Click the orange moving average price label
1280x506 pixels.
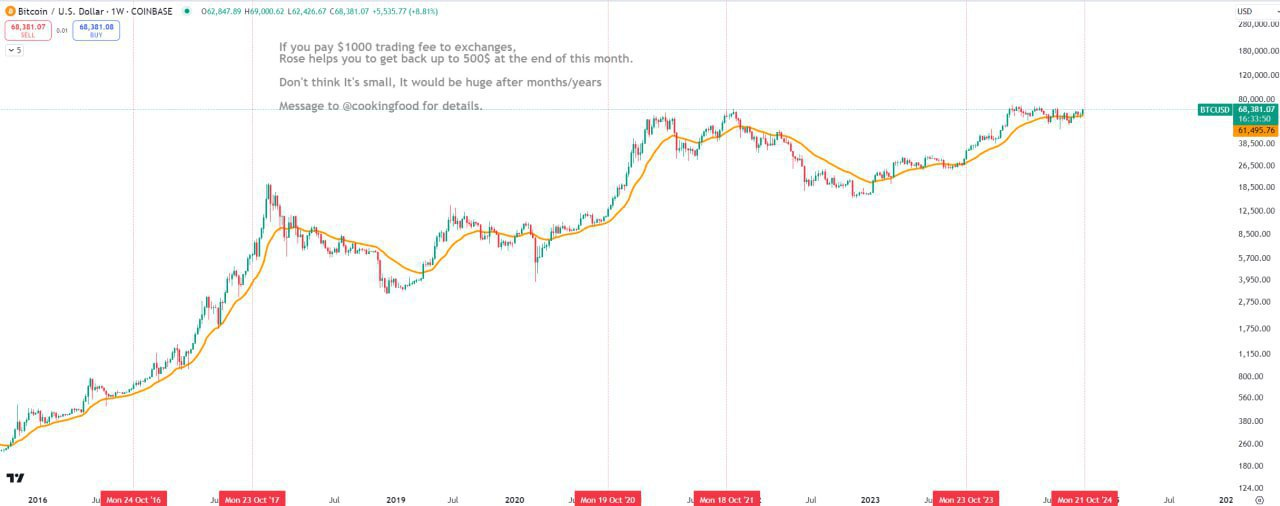[1255, 130]
